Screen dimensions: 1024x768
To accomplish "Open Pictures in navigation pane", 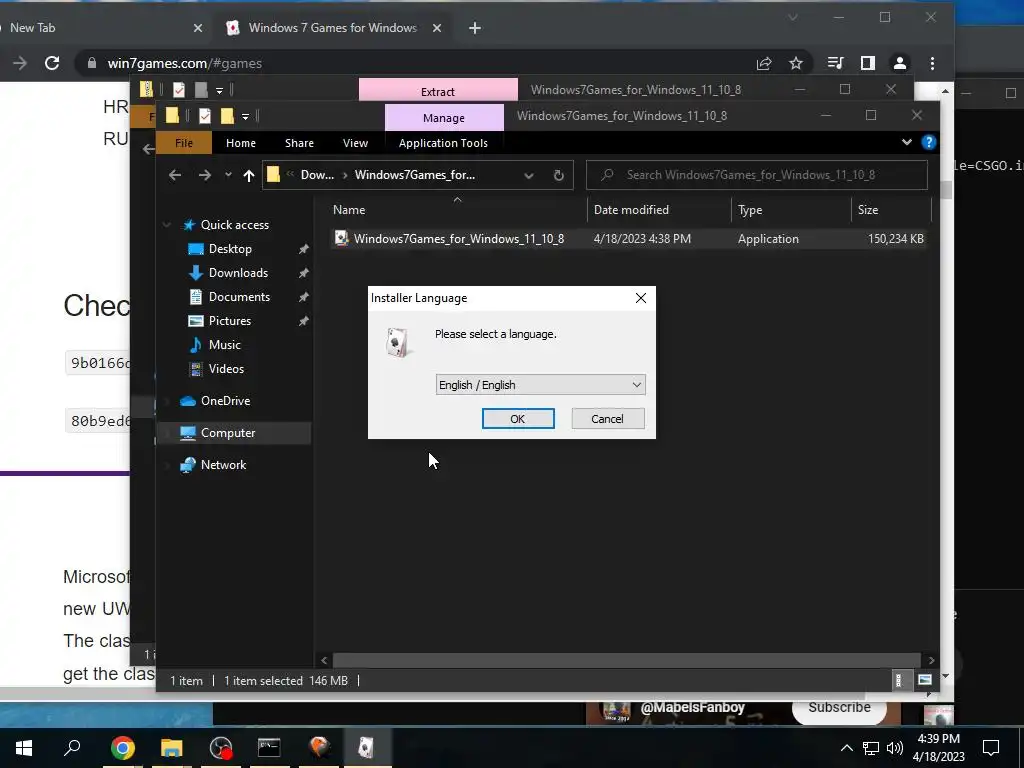I will click(x=229, y=321).
